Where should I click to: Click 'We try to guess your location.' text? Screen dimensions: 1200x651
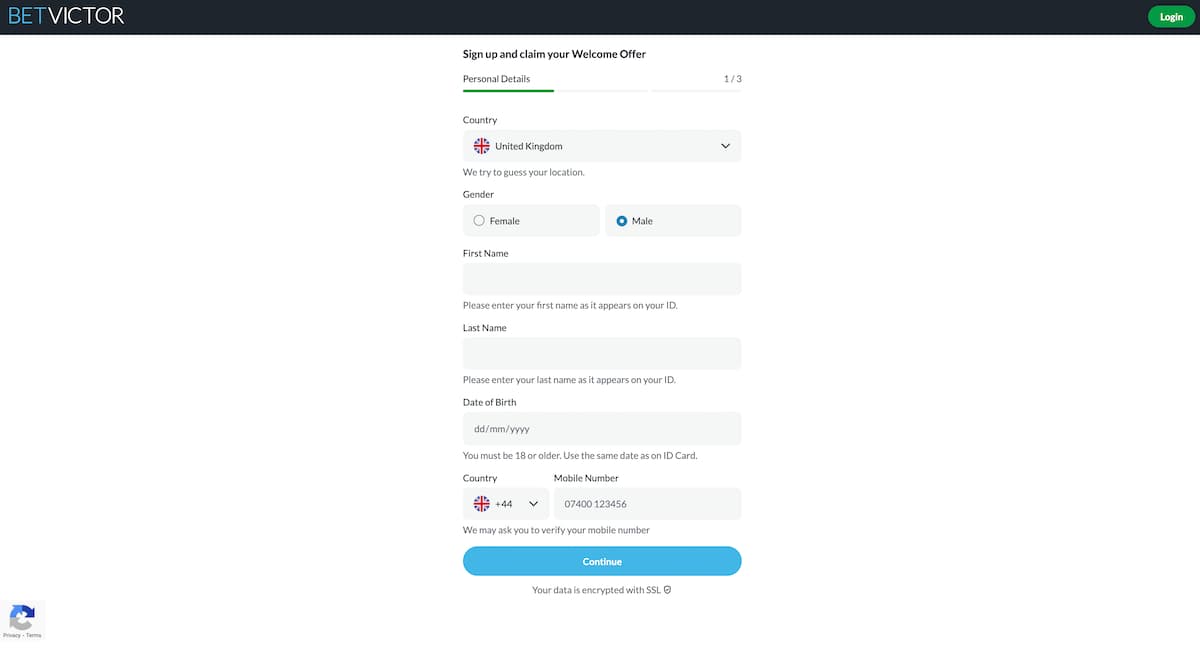523,172
